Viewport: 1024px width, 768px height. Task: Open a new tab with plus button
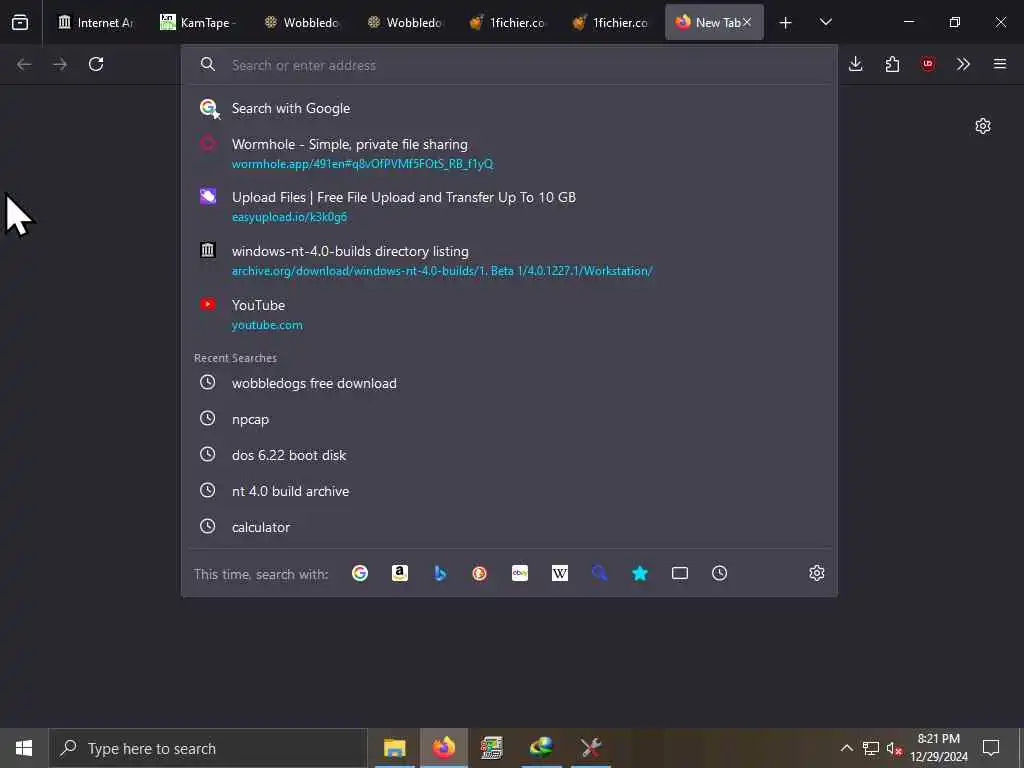[x=786, y=23]
